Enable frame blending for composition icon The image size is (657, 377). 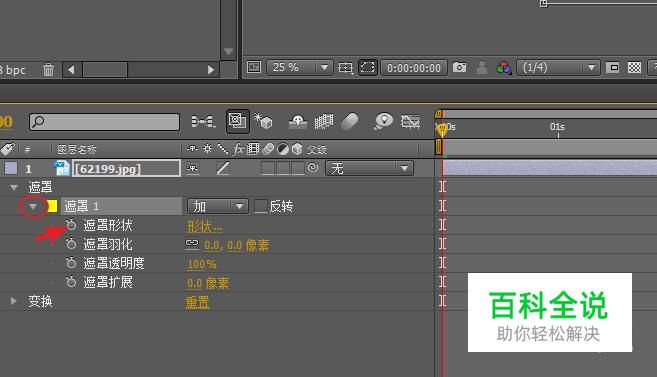(324, 122)
